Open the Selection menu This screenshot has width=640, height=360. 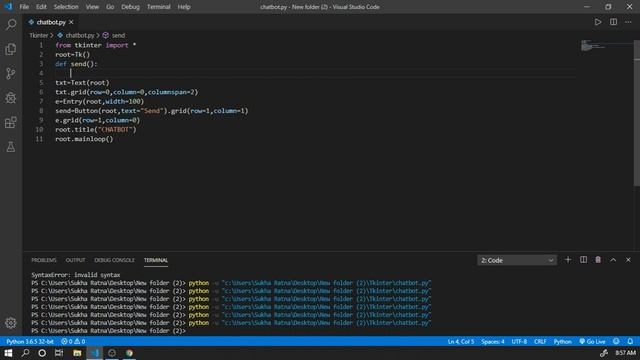coord(66,7)
